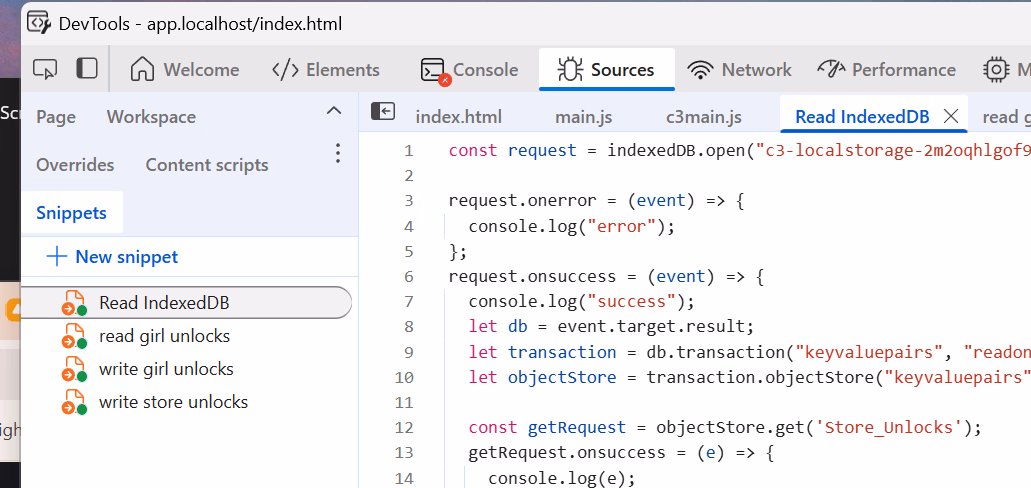Toggle device emulation toolbar icon

[x=87, y=69]
